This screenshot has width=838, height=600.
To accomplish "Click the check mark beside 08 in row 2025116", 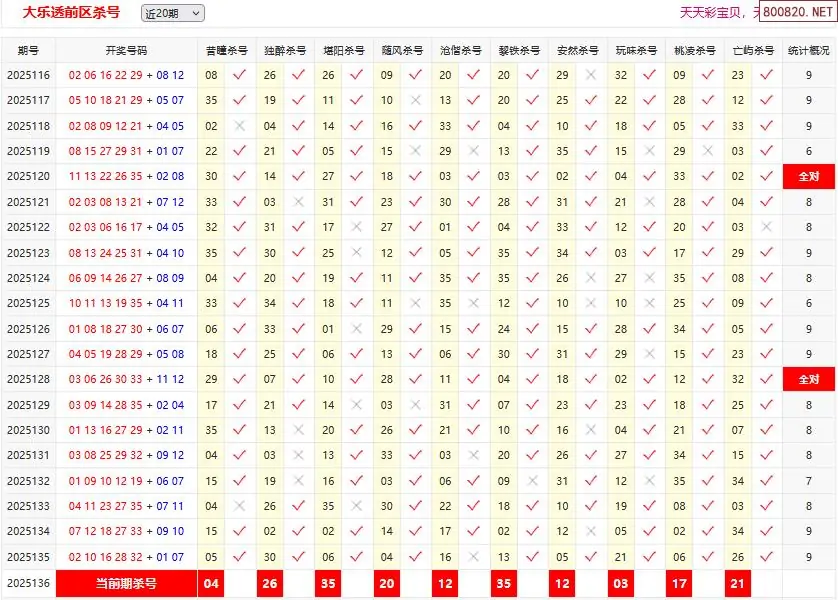I will click(x=239, y=75).
